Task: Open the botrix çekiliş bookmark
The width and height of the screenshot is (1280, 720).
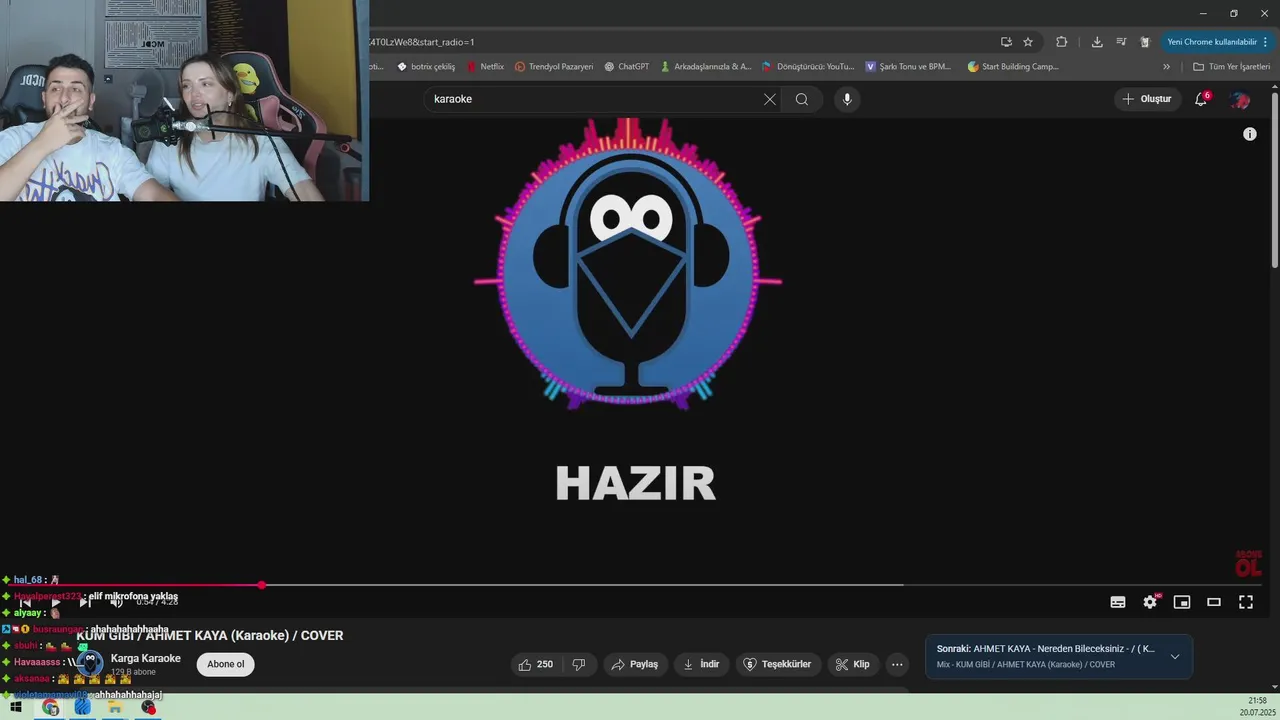Action: 426,67
